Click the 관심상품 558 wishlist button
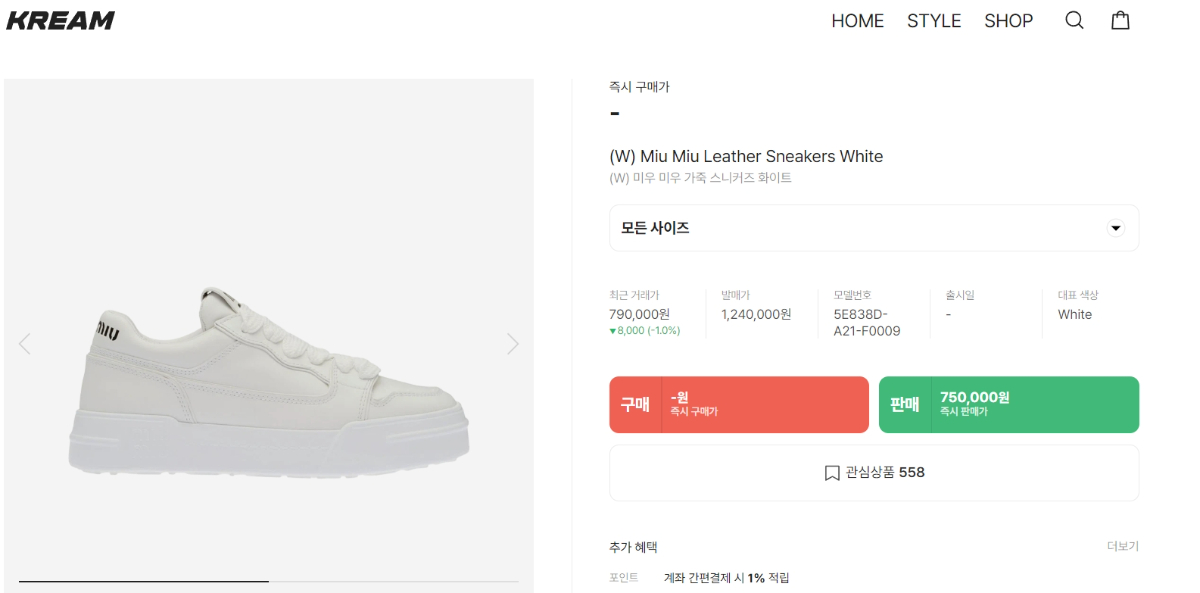Viewport: 1200px width, 593px height. pos(874,473)
